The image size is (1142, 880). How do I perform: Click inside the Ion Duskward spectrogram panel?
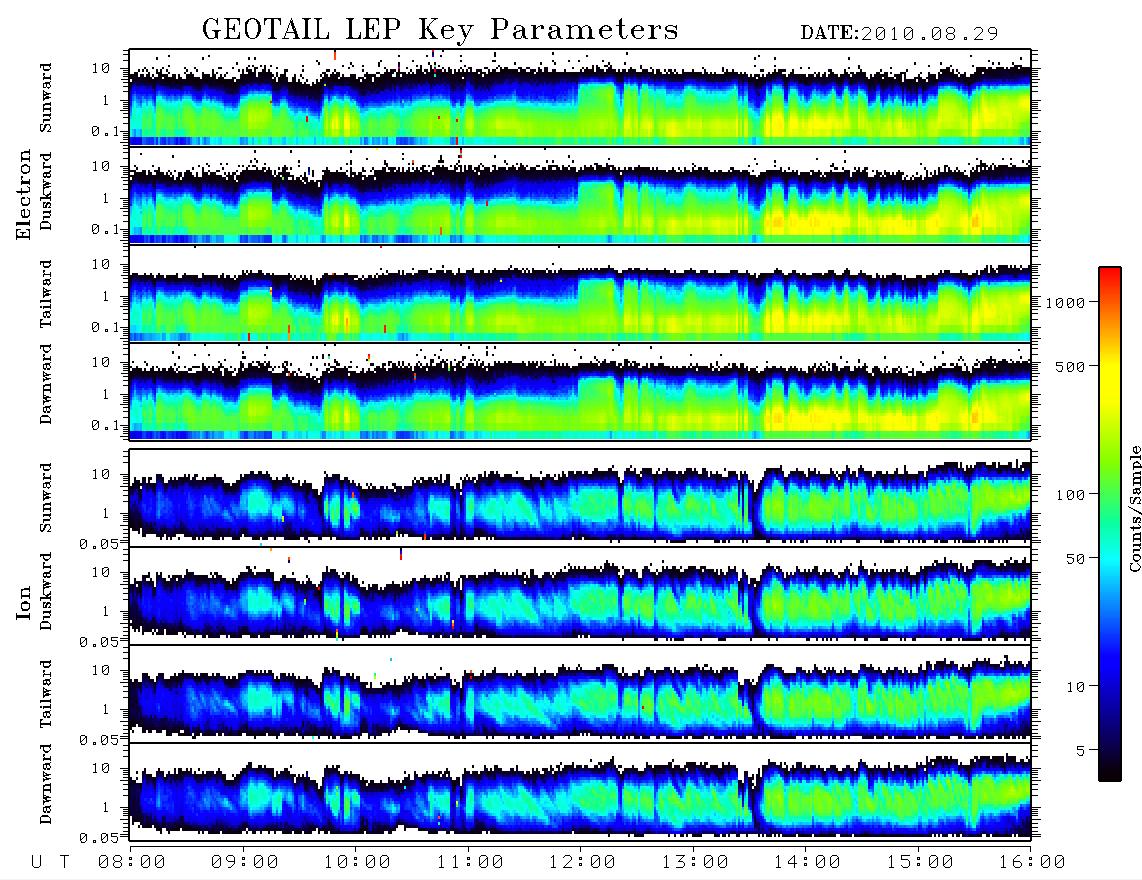click(580, 594)
